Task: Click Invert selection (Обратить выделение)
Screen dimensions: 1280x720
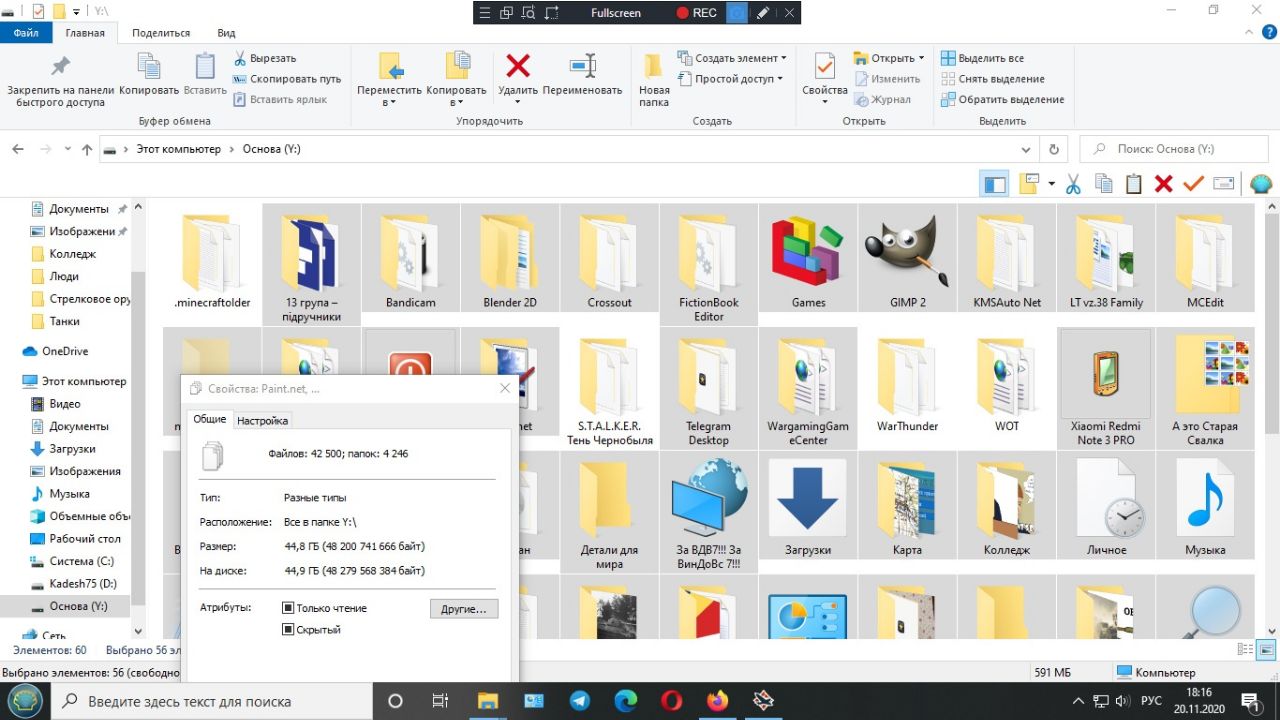Action: (1003, 99)
